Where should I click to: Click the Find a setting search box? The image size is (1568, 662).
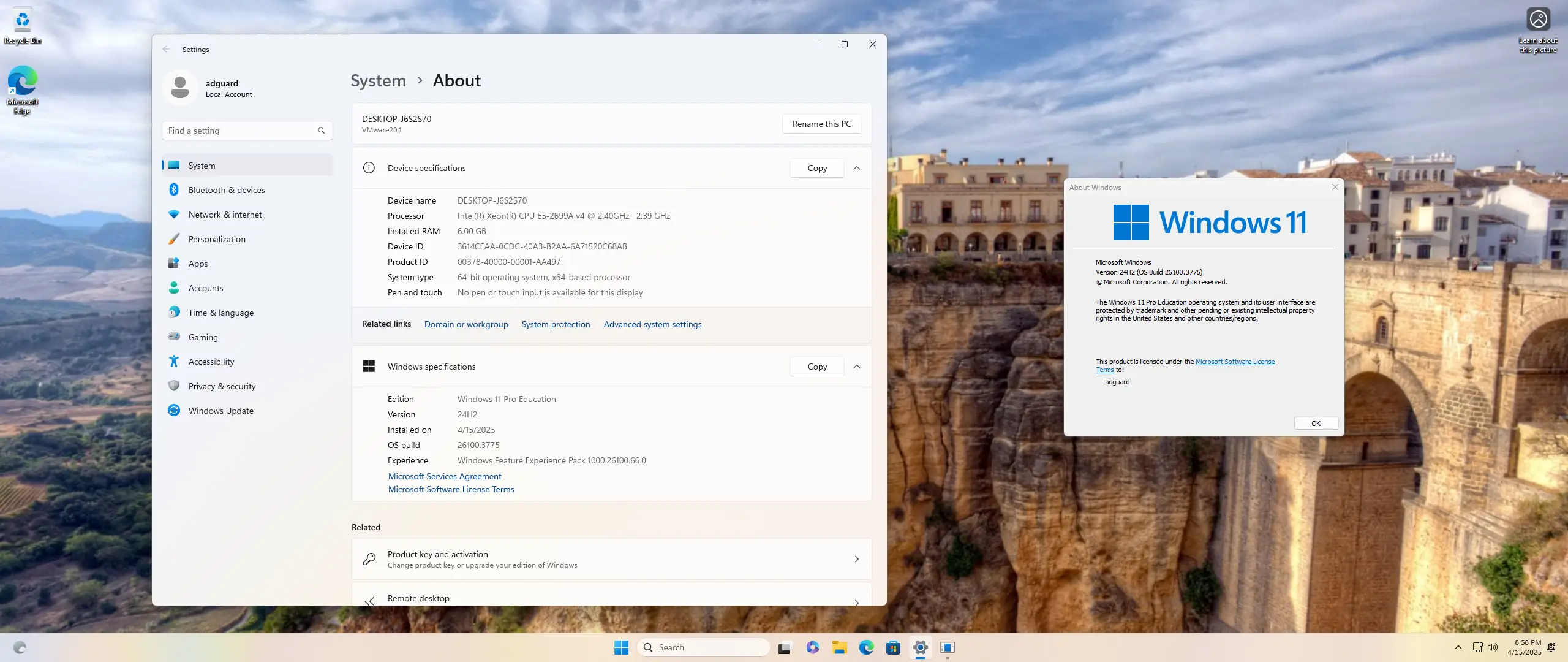pos(242,131)
